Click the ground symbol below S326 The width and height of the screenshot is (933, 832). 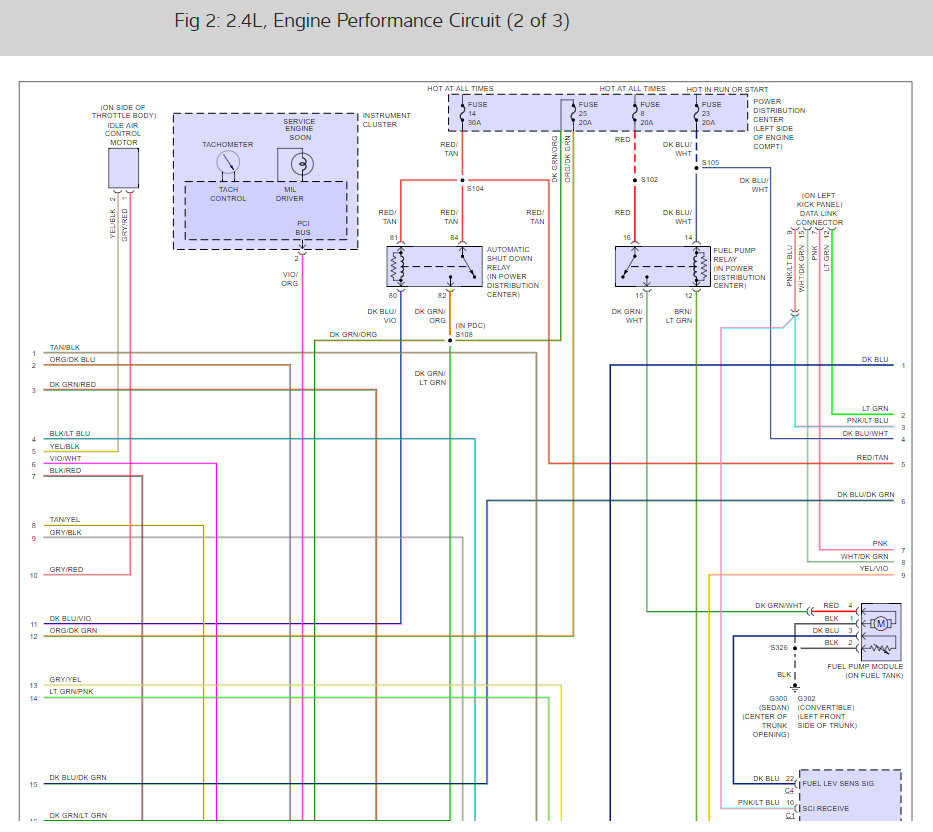pyautogui.click(x=795, y=687)
